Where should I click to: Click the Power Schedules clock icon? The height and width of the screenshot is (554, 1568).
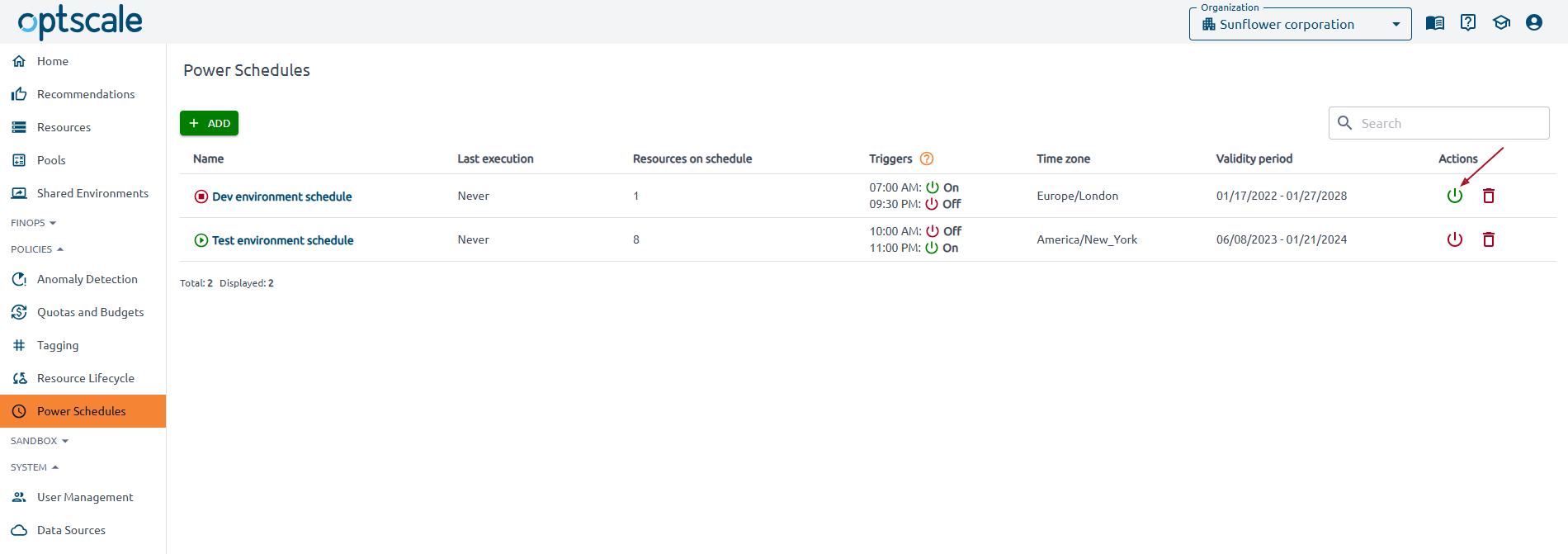(x=19, y=411)
